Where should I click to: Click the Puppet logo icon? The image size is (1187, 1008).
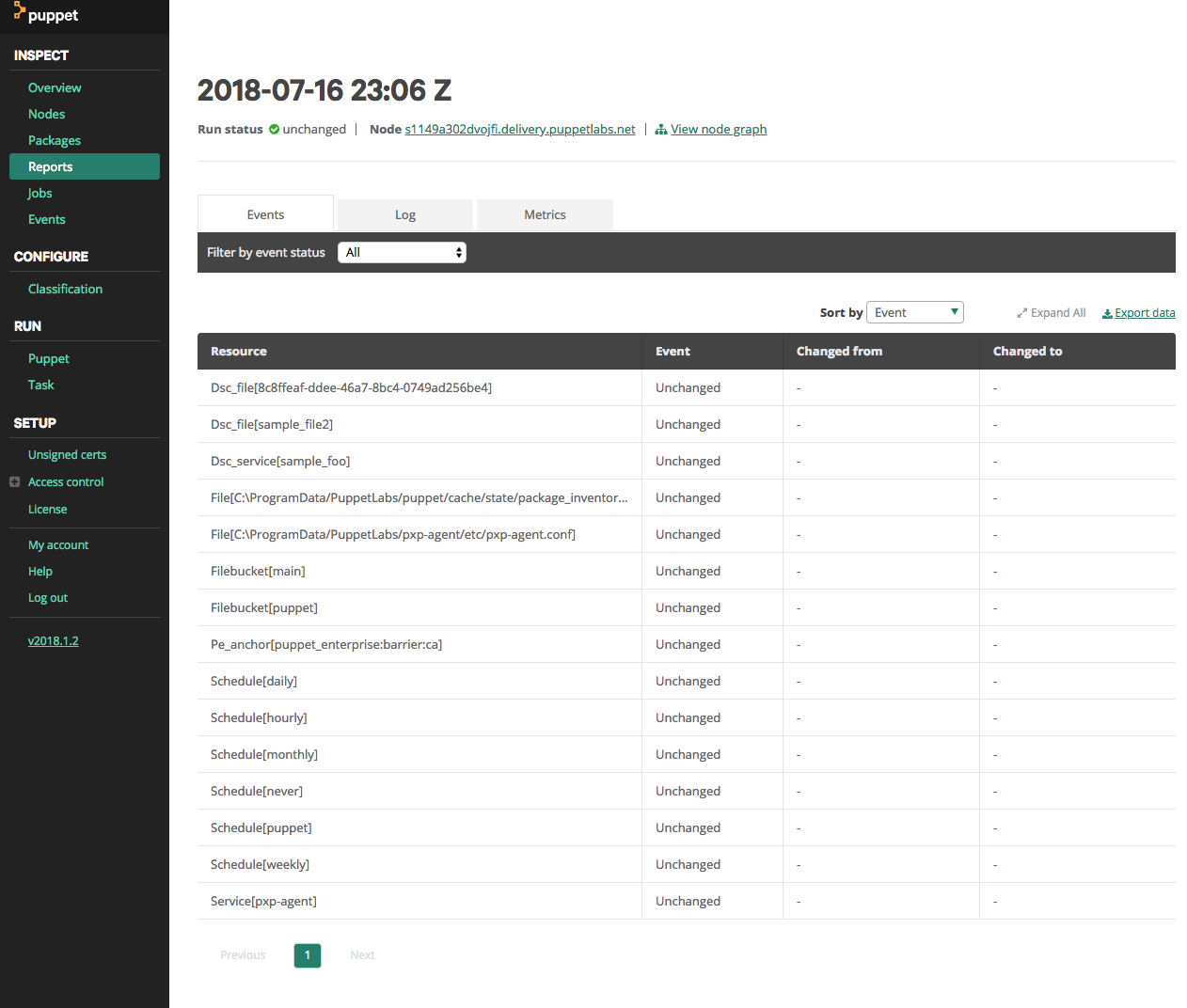pyautogui.click(x=19, y=11)
